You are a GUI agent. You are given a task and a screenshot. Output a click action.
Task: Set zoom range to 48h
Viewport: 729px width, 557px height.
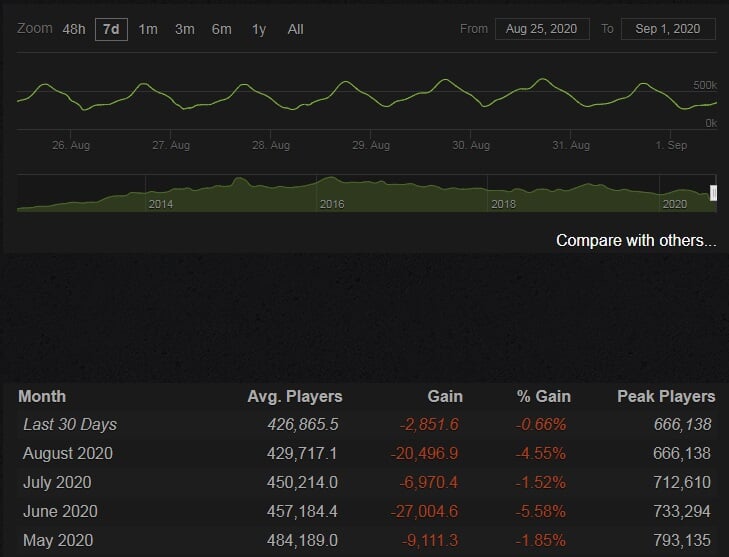[x=74, y=29]
